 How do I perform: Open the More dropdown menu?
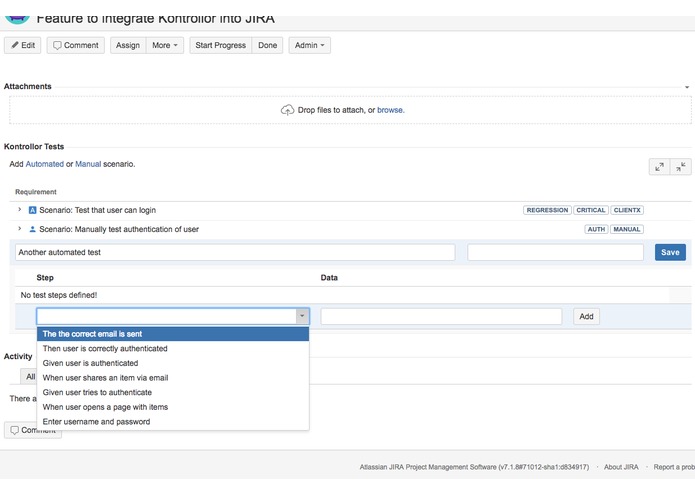[x=165, y=45]
